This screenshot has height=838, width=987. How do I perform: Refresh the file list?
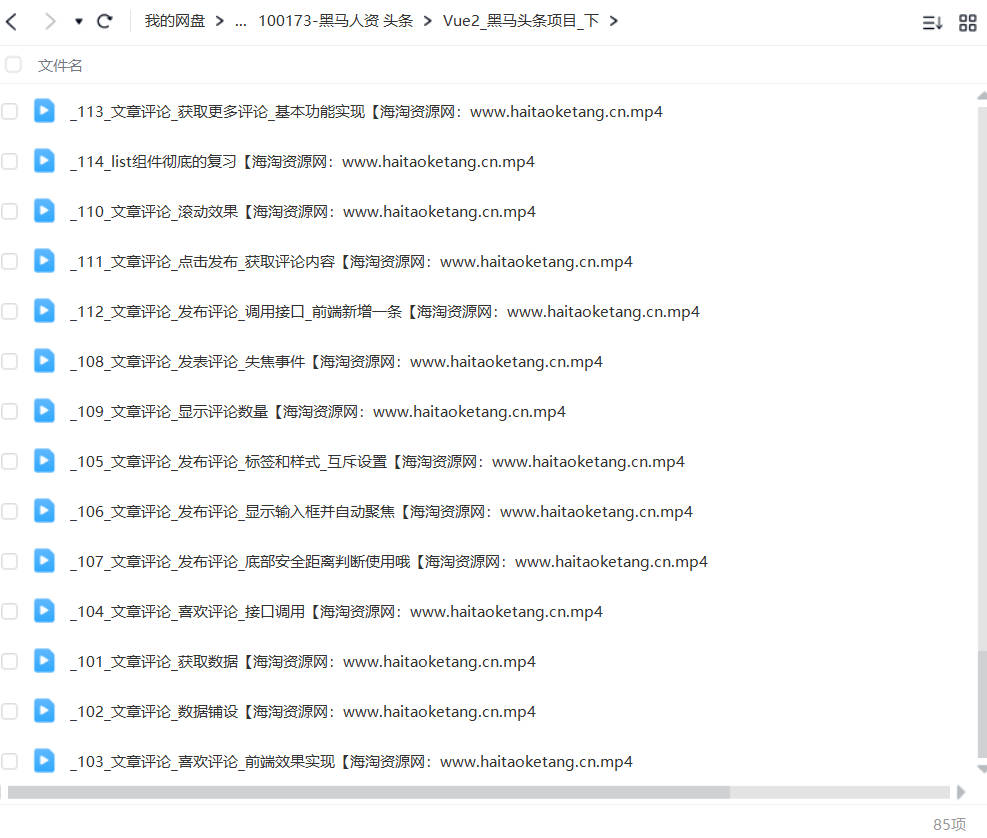(x=104, y=21)
